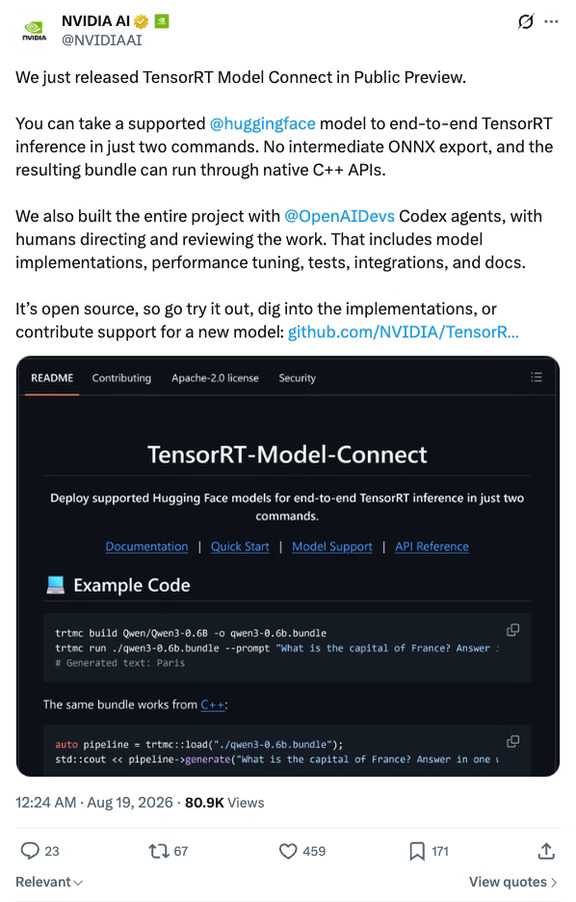576x902 pixels.
Task: Copy the trtmc build code block
Action: 513,630
